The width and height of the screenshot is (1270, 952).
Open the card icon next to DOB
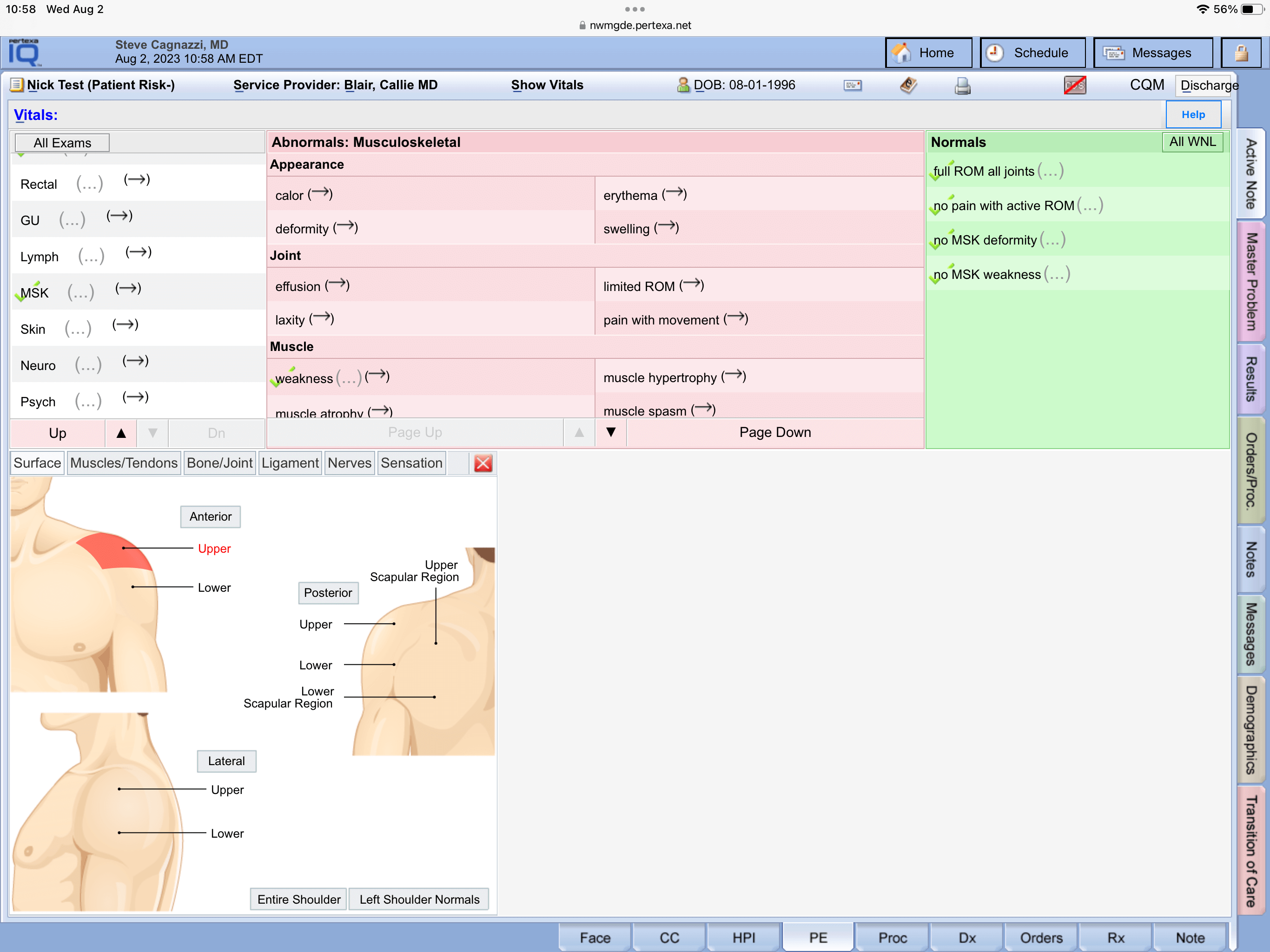(852, 86)
